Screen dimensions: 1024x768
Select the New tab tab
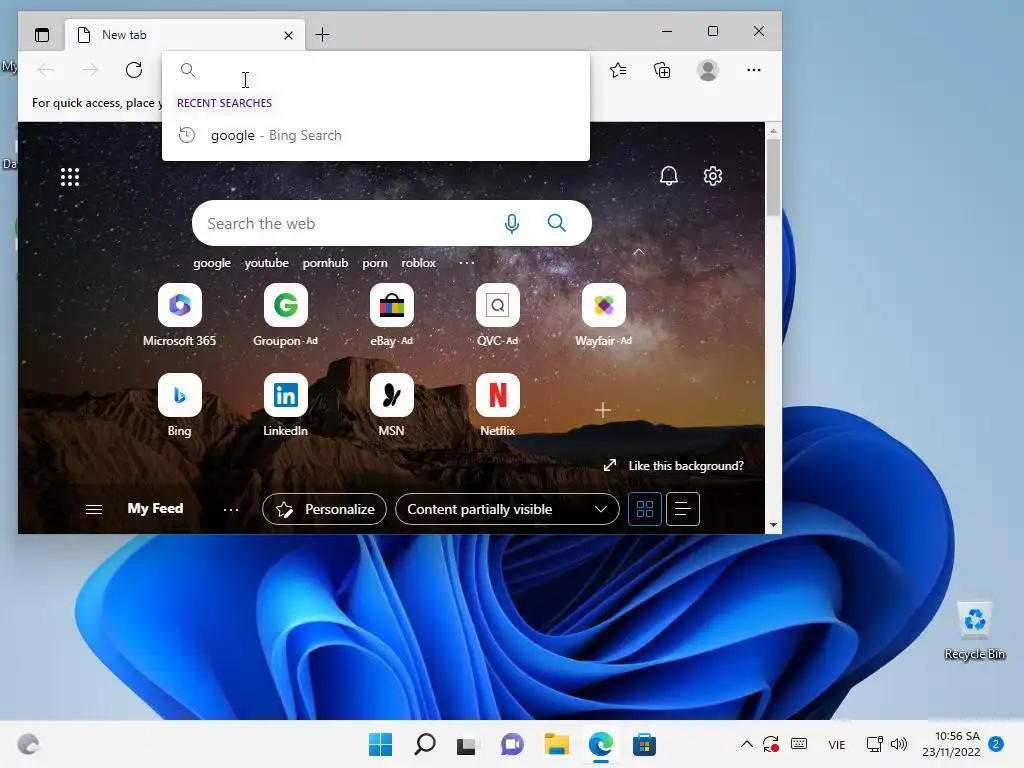185,35
